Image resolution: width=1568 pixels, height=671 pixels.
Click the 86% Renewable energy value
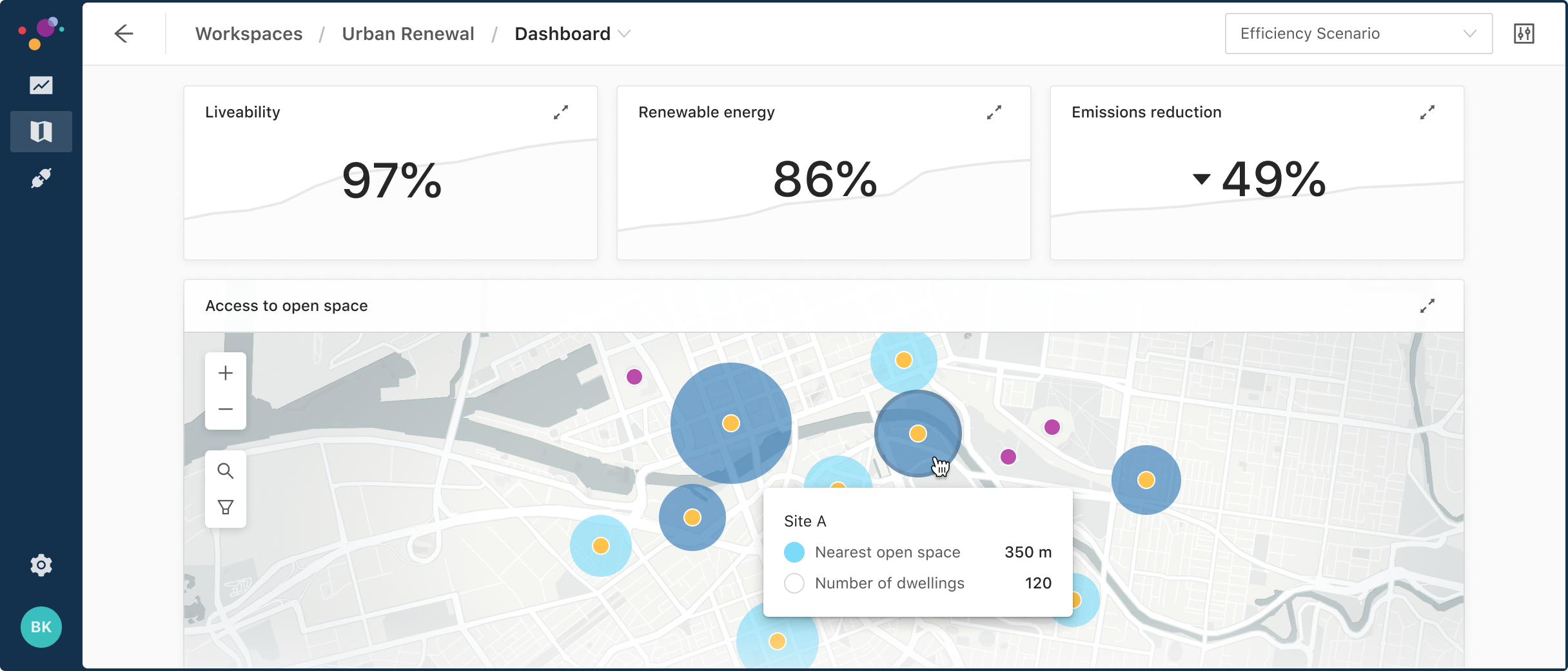click(x=825, y=179)
